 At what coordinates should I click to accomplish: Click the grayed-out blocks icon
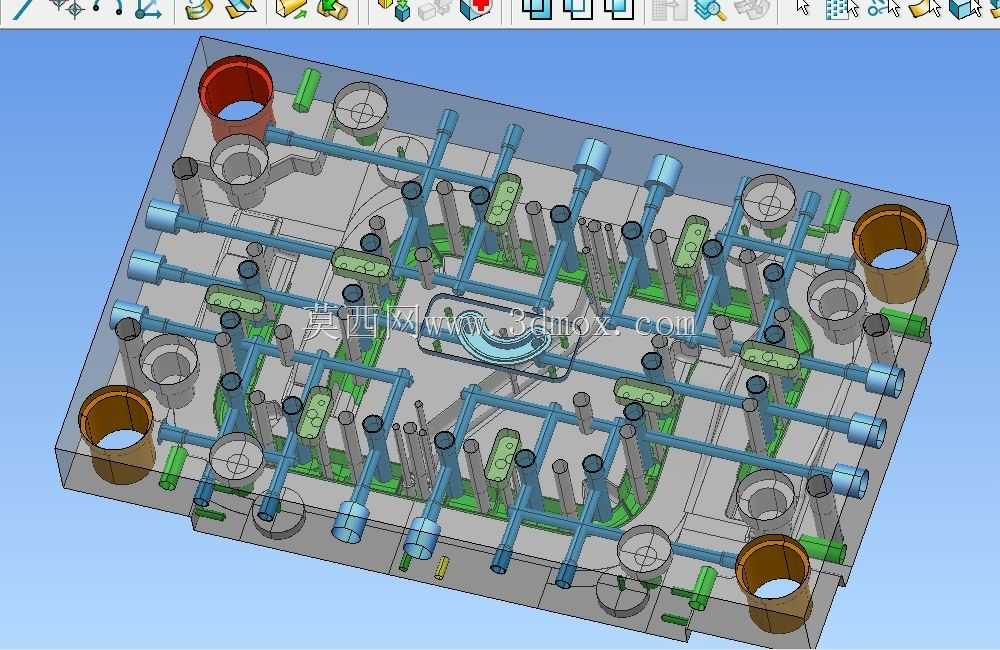click(x=436, y=8)
